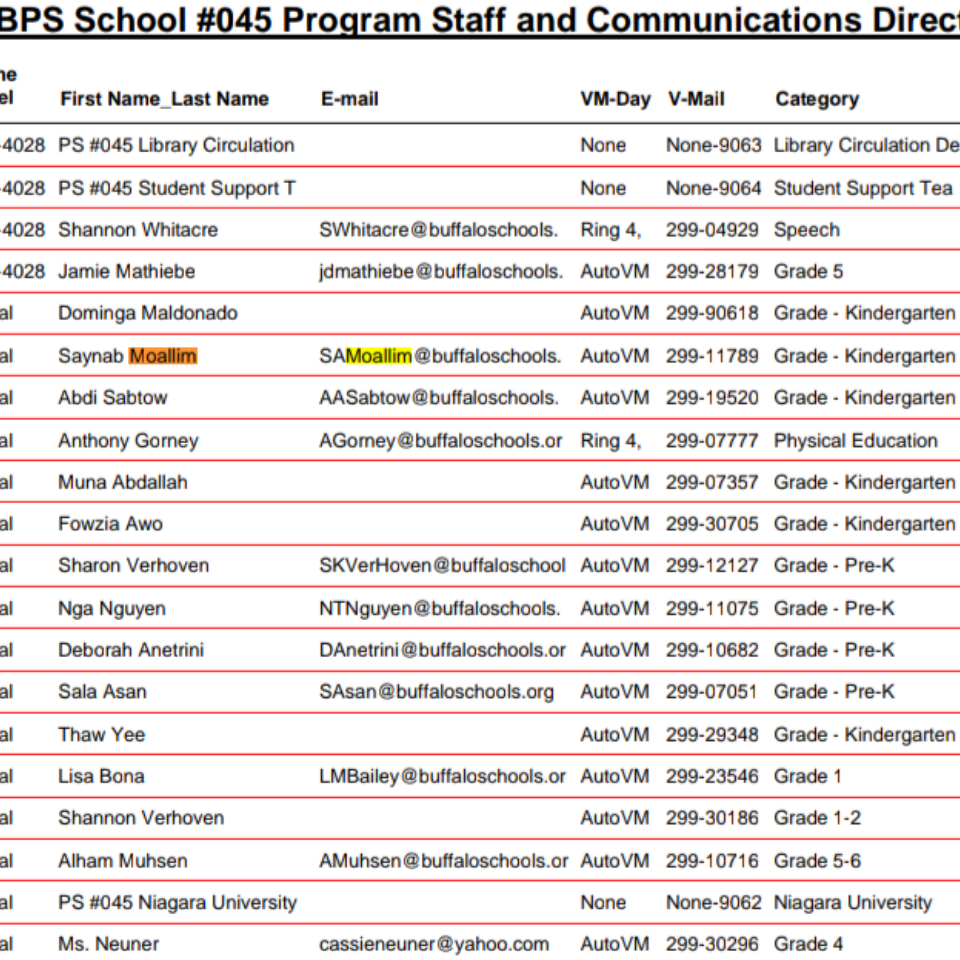Click voicemail number 299-30186

(x=713, y=817)
